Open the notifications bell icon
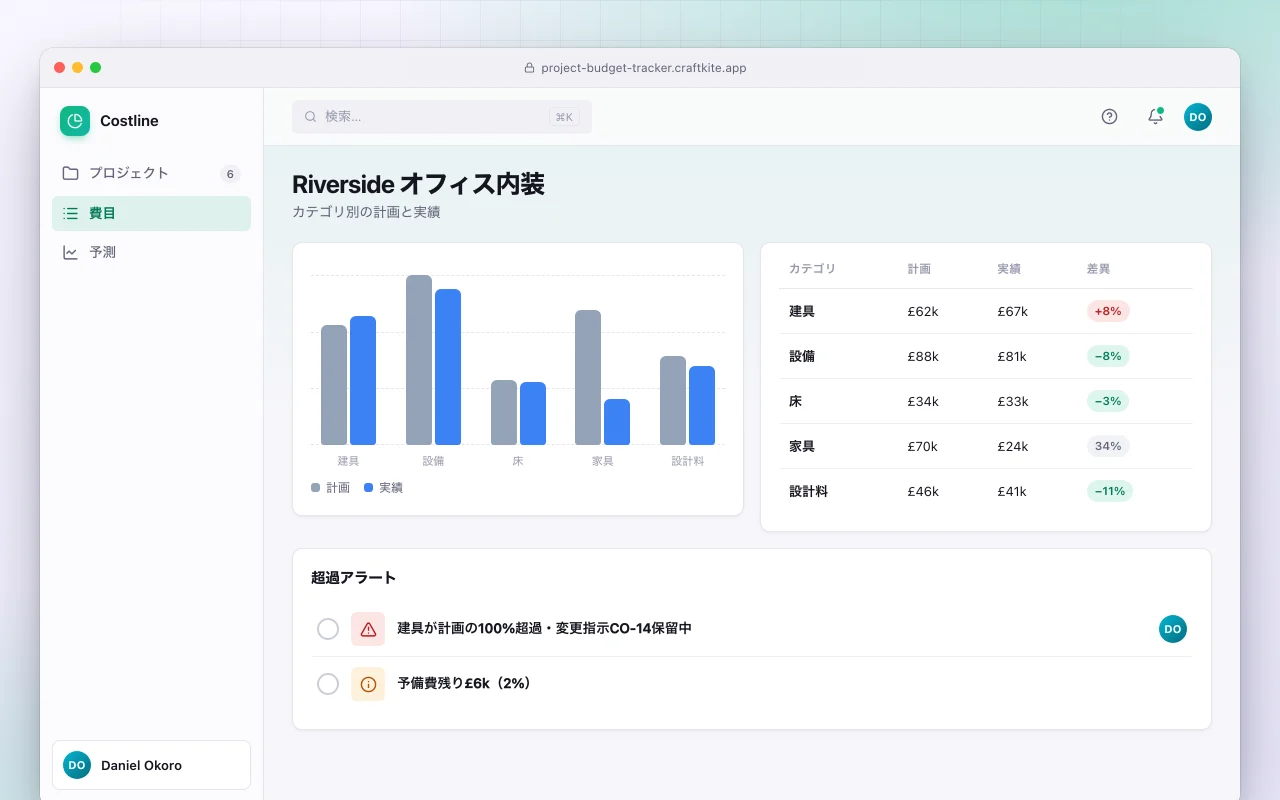Viewport: 1280px width, 800px height. click(1155, 116)
